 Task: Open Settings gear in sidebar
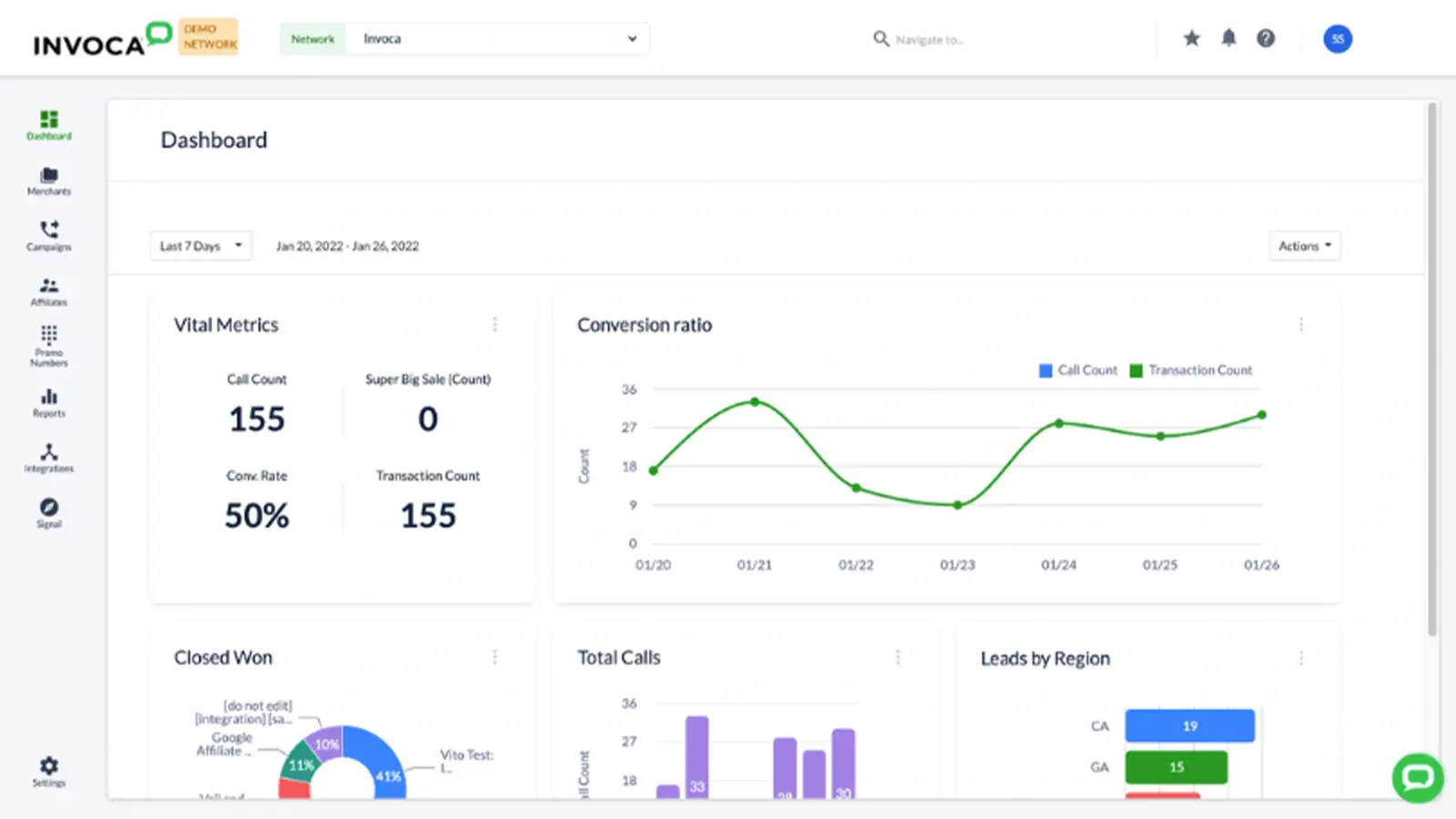pos(49,772)
